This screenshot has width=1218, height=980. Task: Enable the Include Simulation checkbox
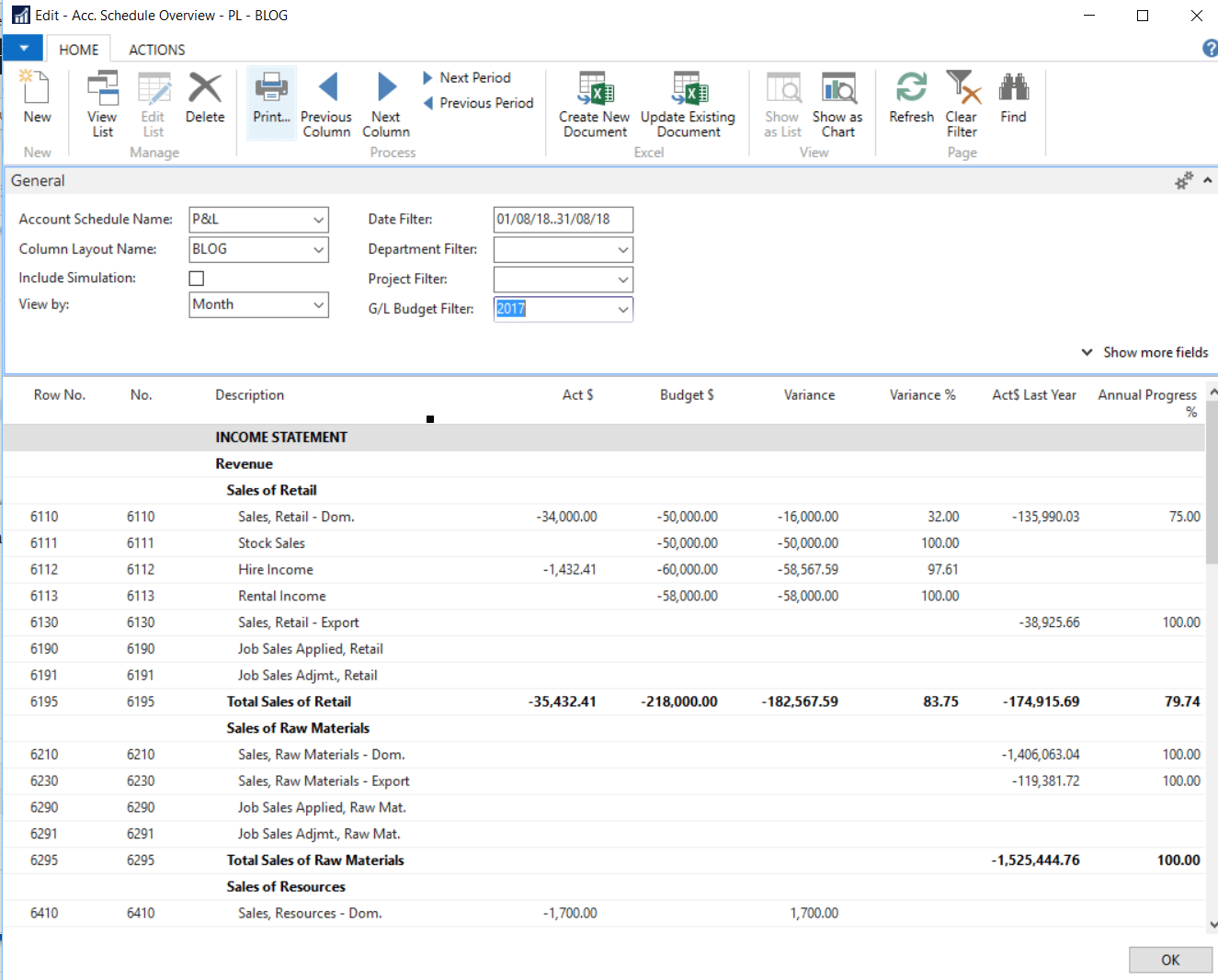pyautogui.click(x=196, y=277)
